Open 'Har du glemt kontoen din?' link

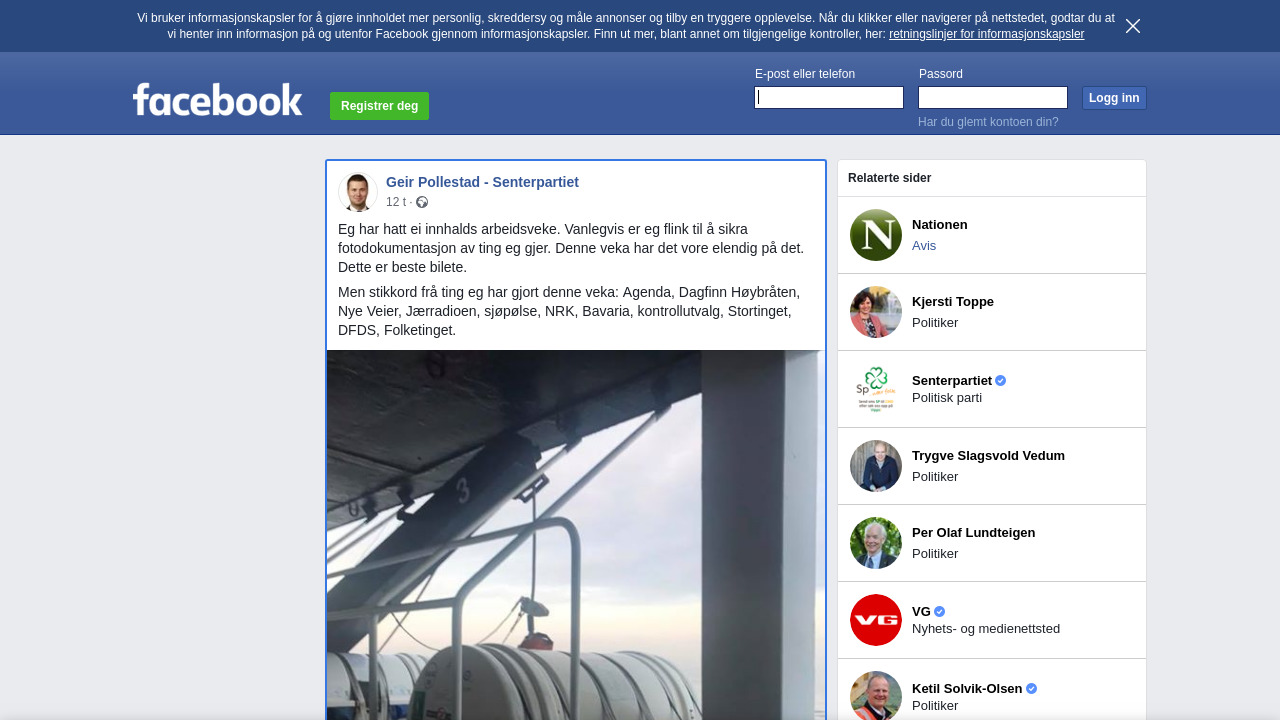(988, 122)
